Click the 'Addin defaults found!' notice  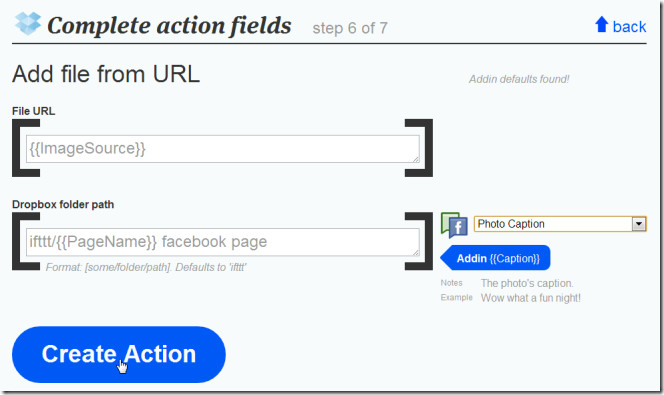(519, 79)
